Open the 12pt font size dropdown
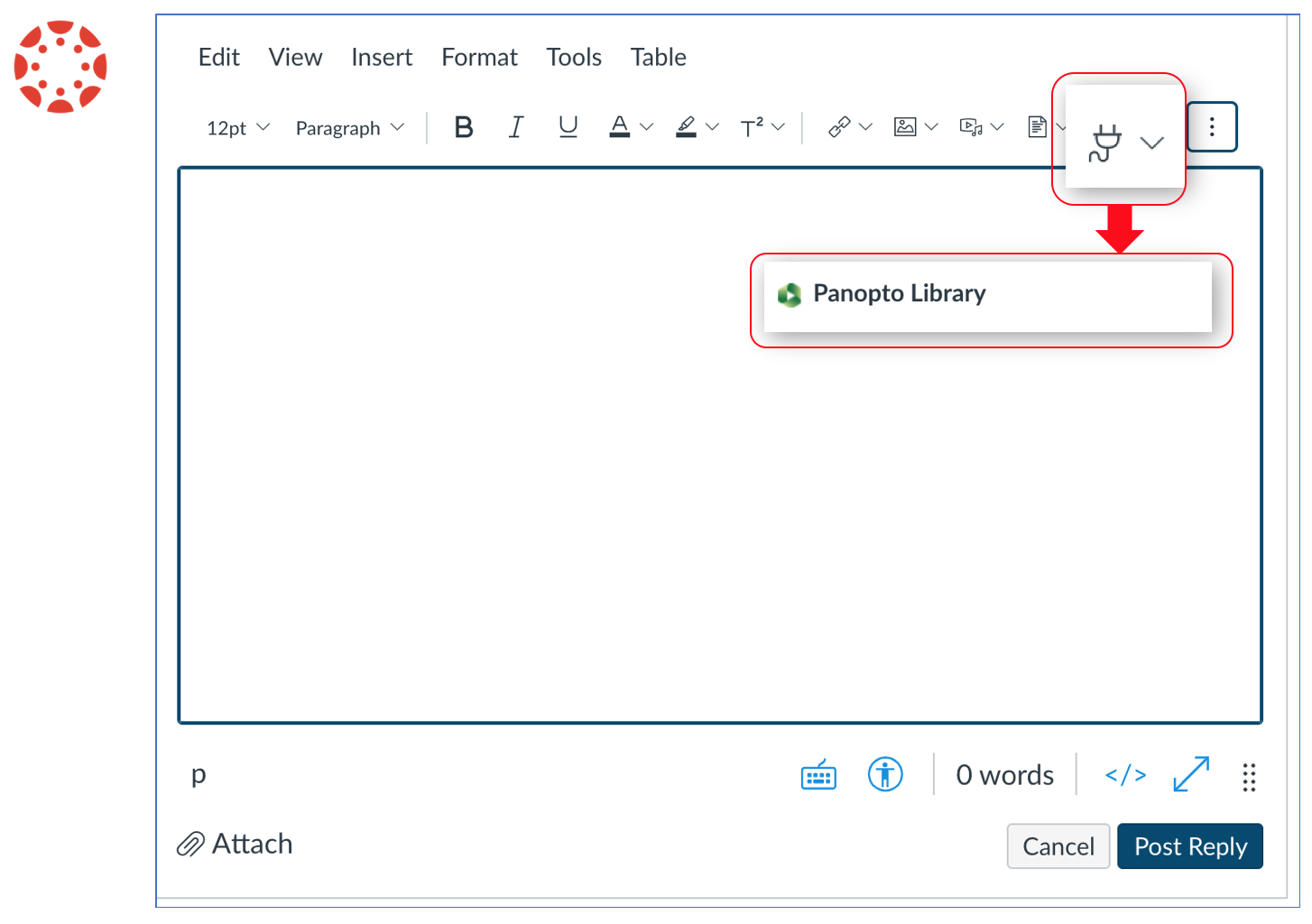 tap(238, 128)
